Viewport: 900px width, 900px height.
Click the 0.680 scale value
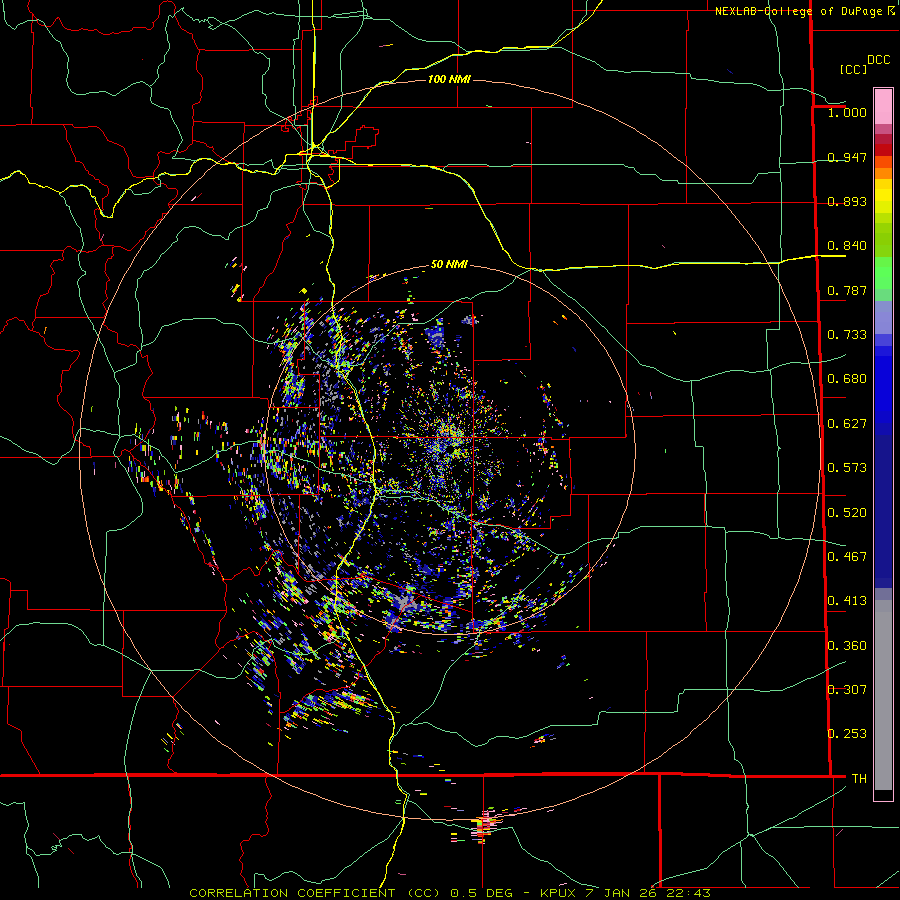847,379
